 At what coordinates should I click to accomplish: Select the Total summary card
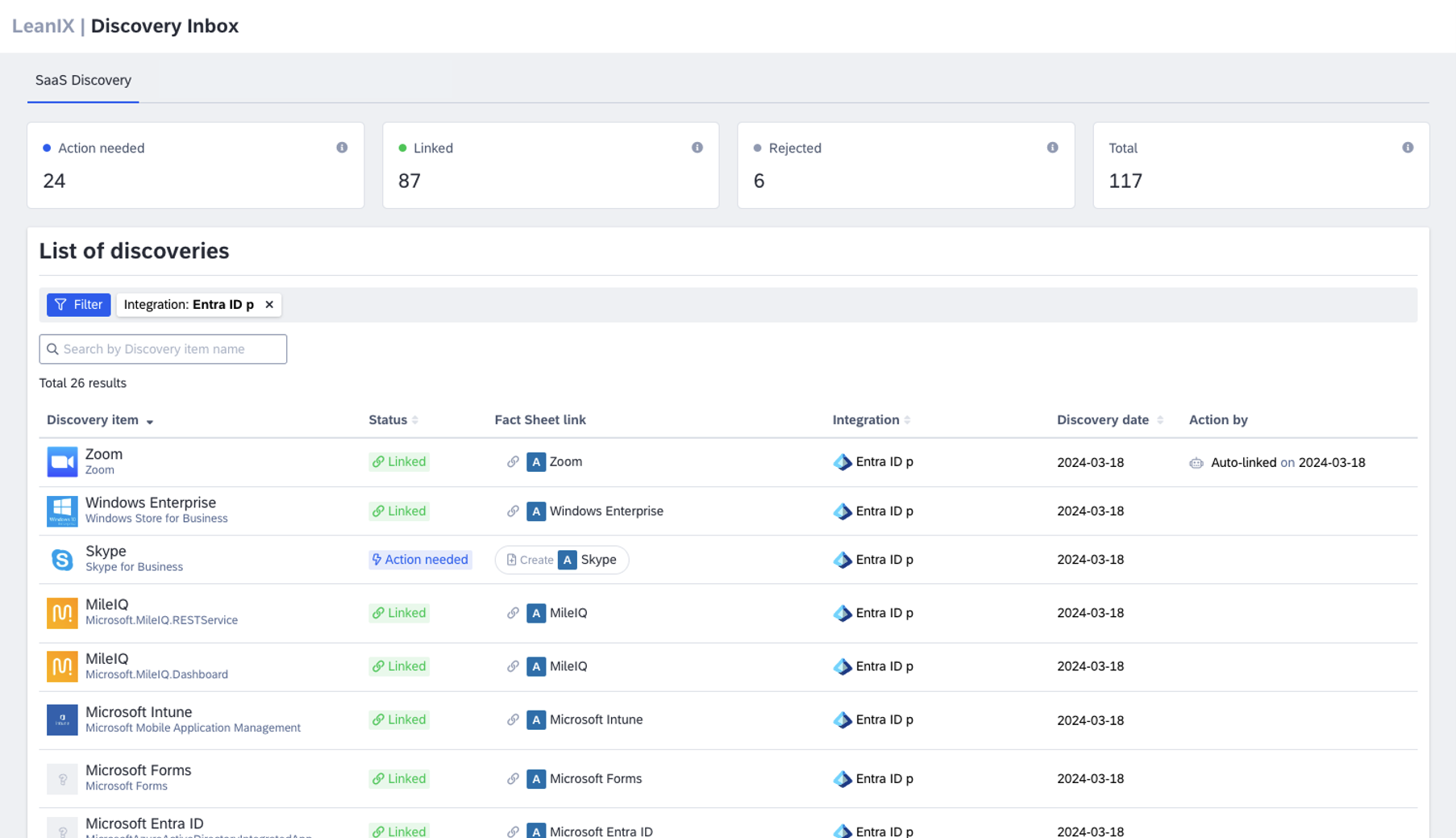[x=1261, y=165]
